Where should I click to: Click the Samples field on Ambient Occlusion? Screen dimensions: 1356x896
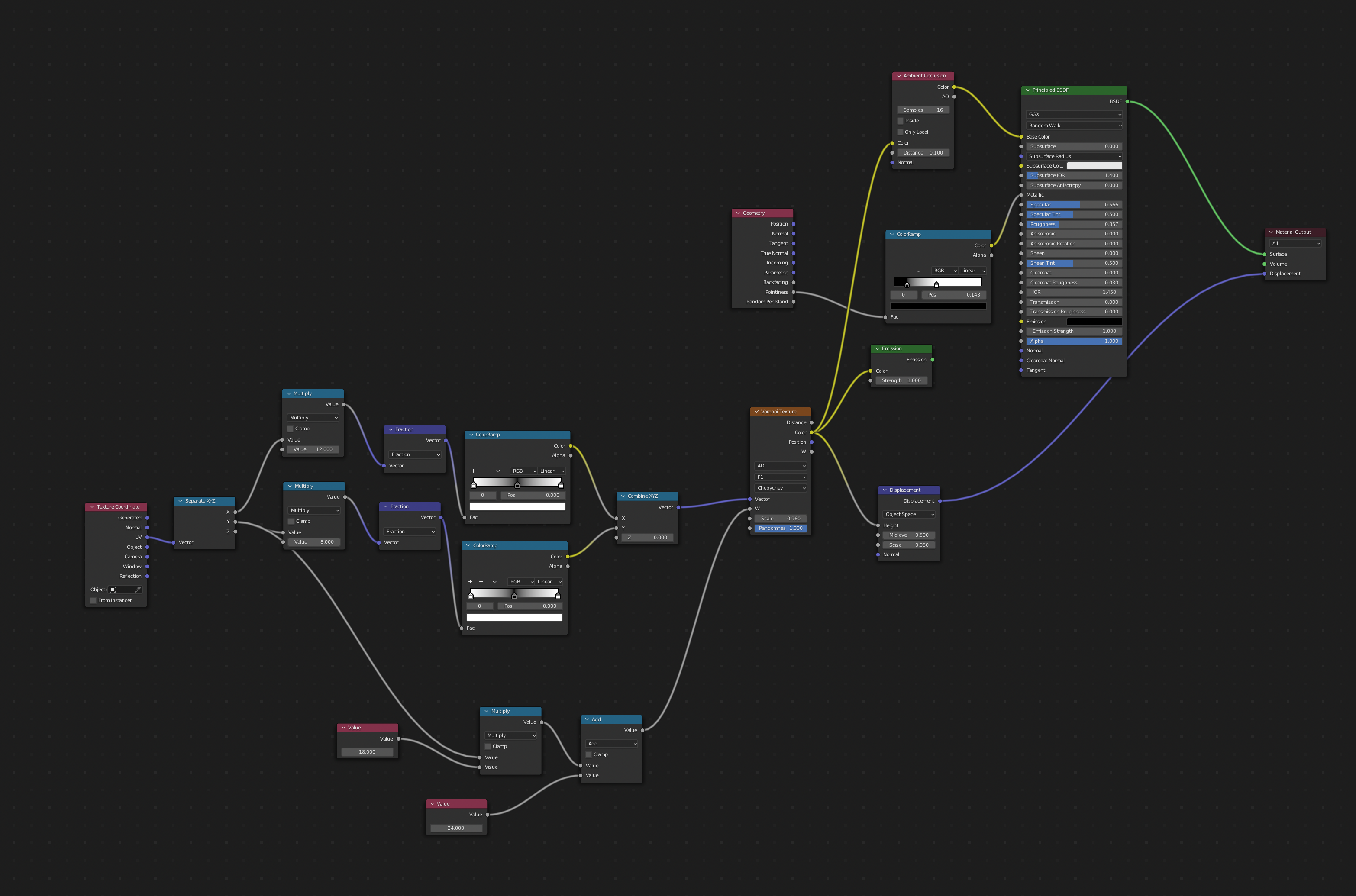[x=922, y=109]
